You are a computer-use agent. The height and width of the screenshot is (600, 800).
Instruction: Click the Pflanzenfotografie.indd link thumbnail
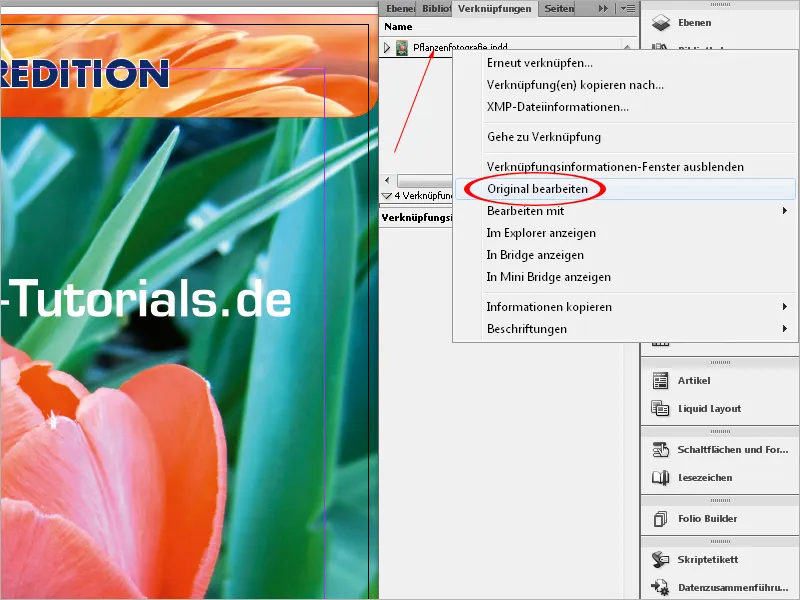click(x=402, y=48)
